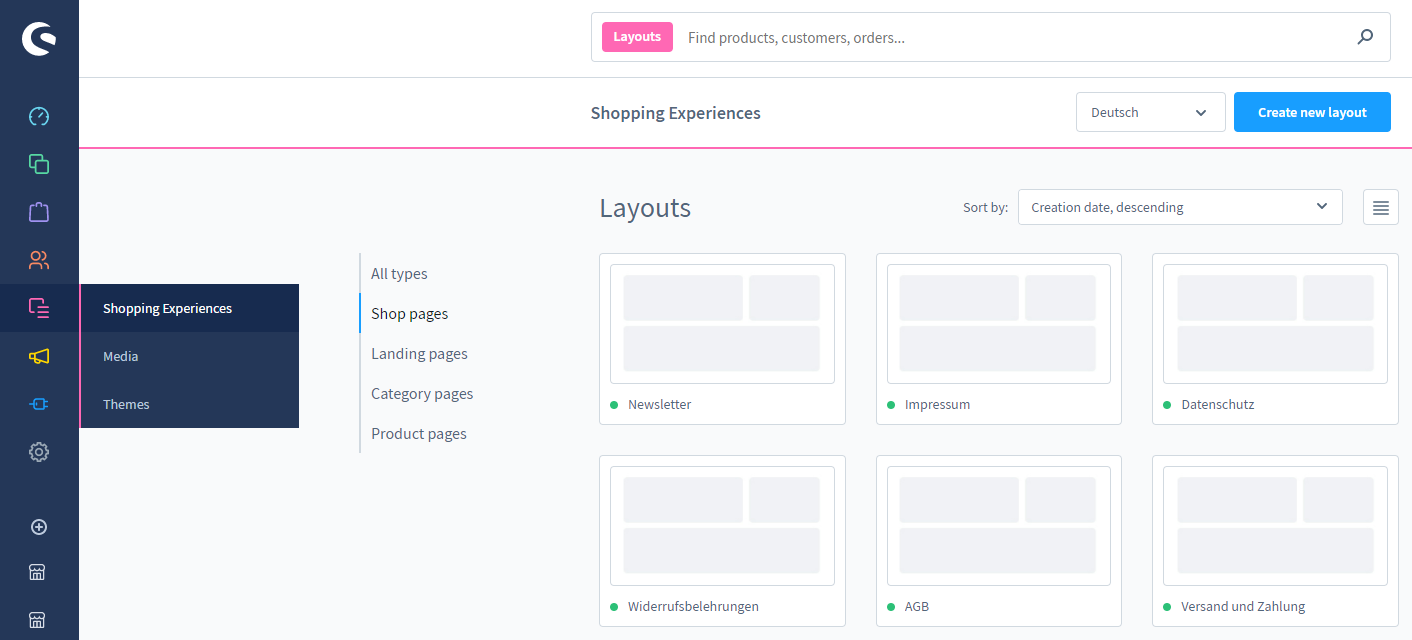Click the Versand und Zahlung layout name

point(1243,606)
